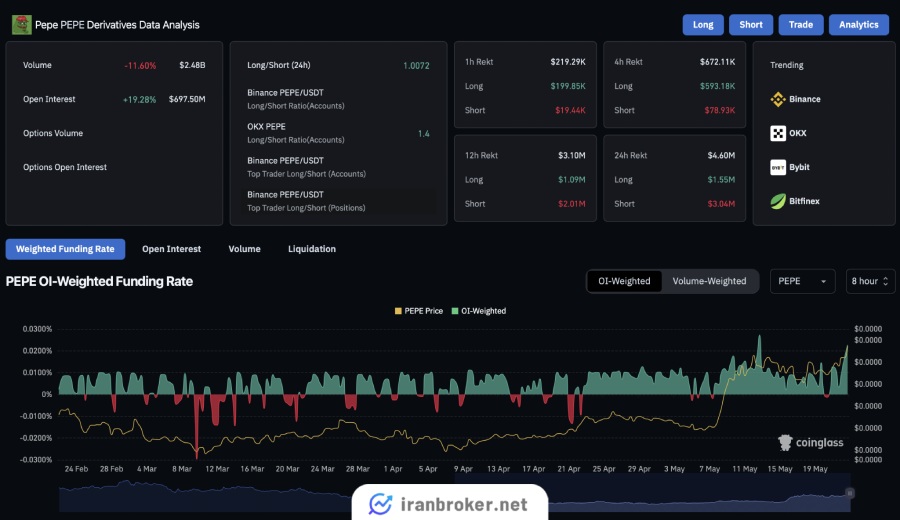Click the -11.60% volume change

[x=140, y=66]
